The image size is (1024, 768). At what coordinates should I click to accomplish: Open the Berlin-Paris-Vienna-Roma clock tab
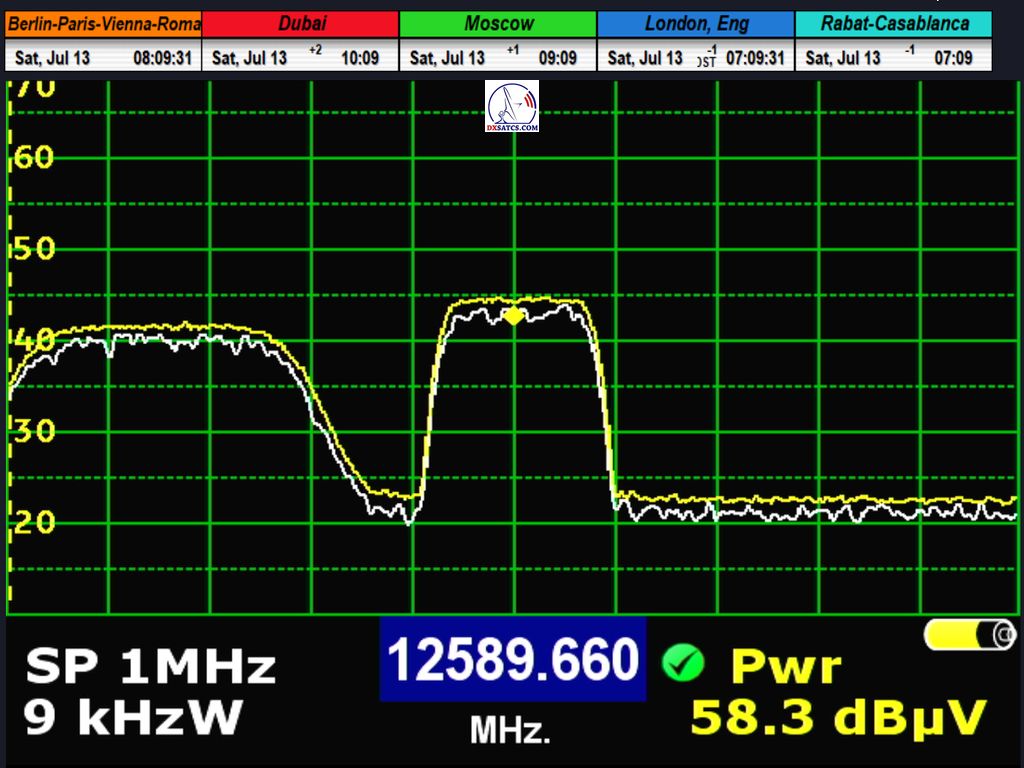[104, 23]
